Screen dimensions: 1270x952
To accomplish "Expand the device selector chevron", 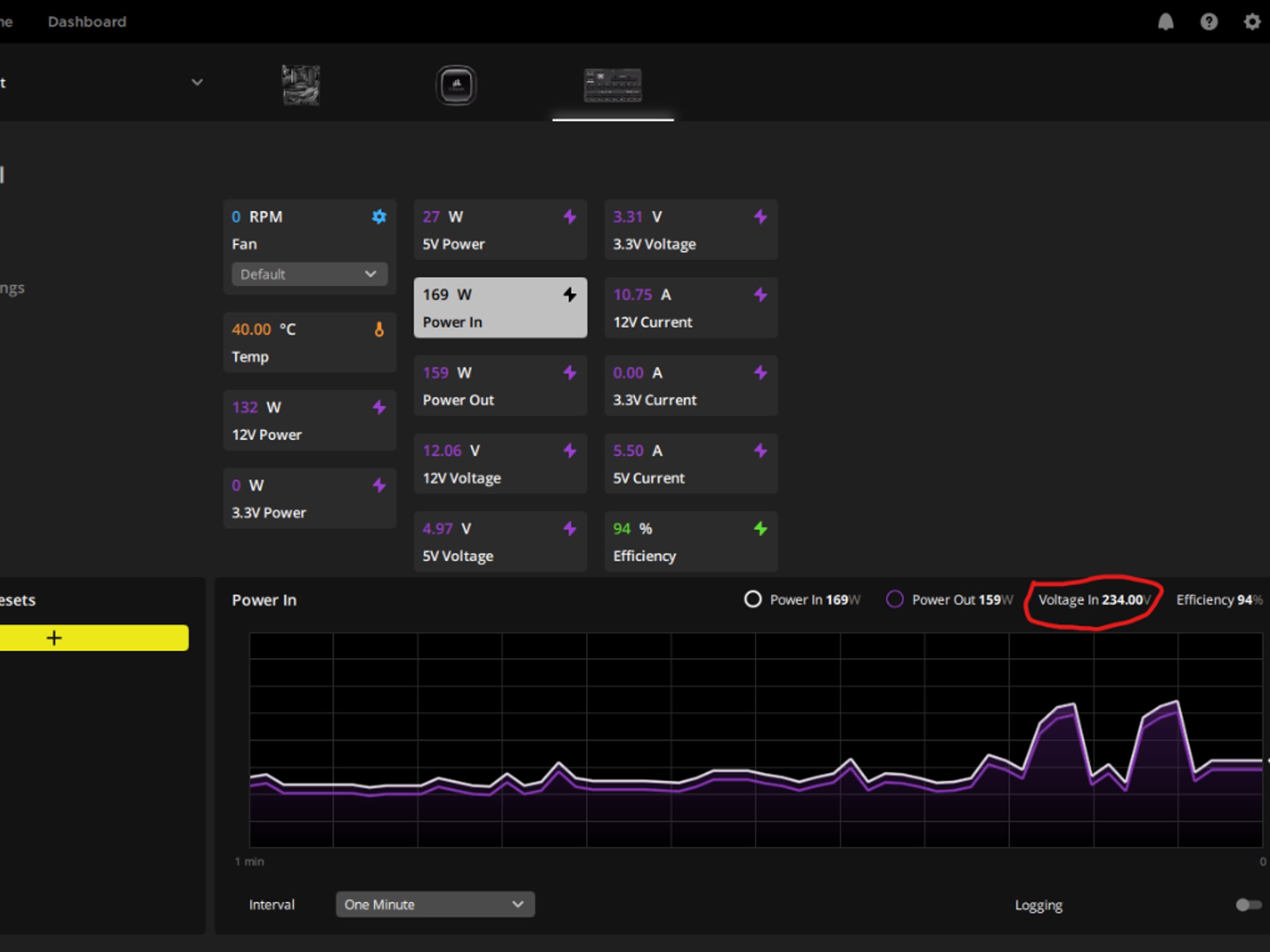I will pyautogui.click(x=197, y=82).
